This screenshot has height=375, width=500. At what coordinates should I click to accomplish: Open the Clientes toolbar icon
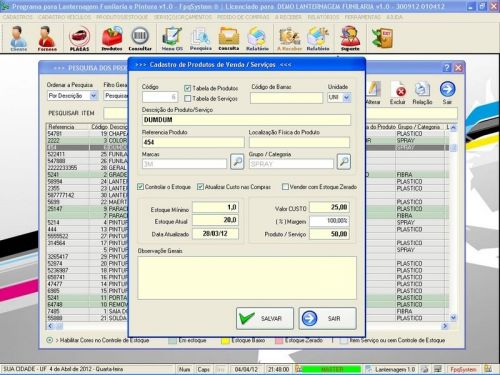click(x=18, y=38)
